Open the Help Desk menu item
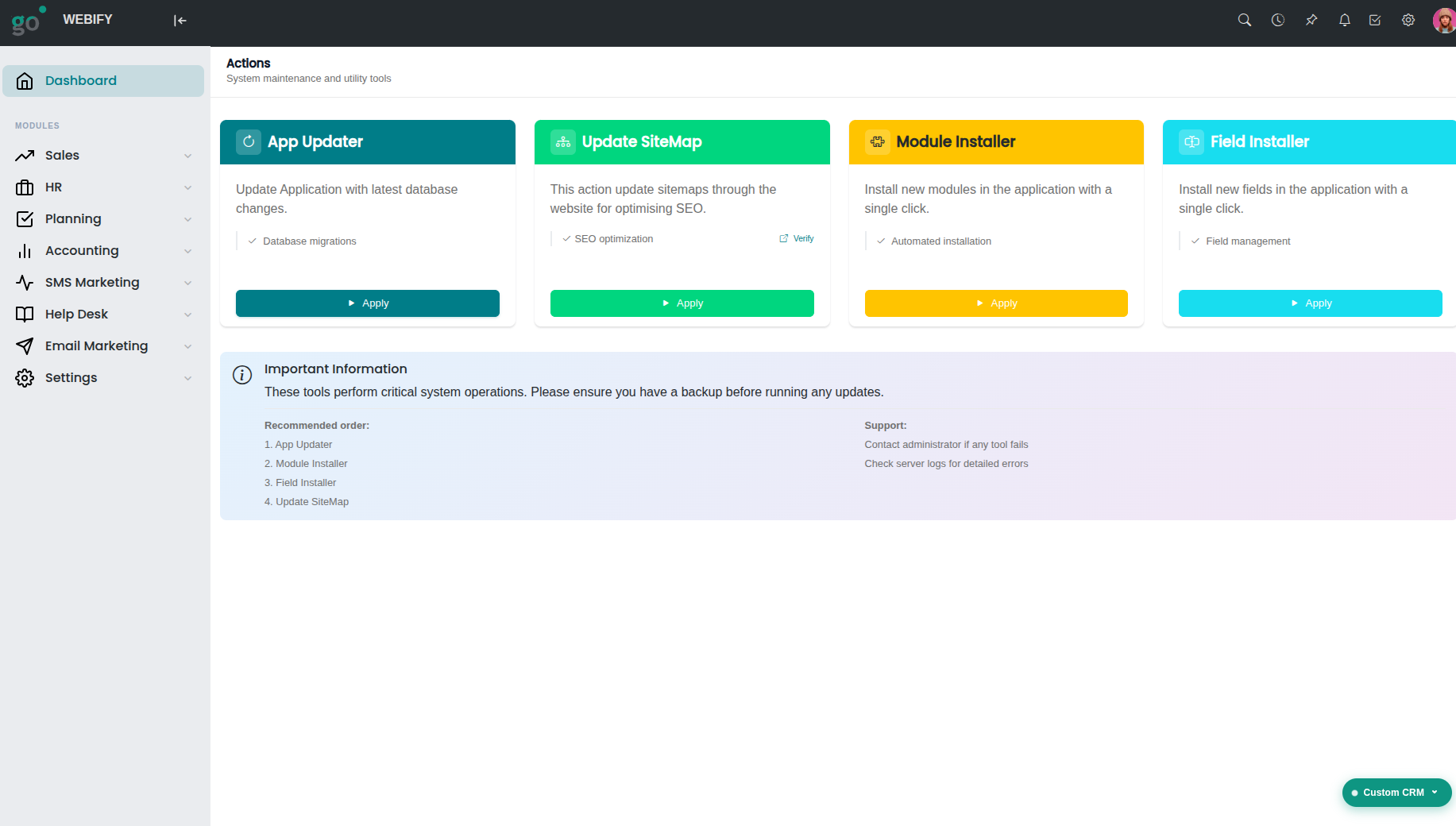The width and height of the screenshot is (1456, 826). tap(103, 315)
